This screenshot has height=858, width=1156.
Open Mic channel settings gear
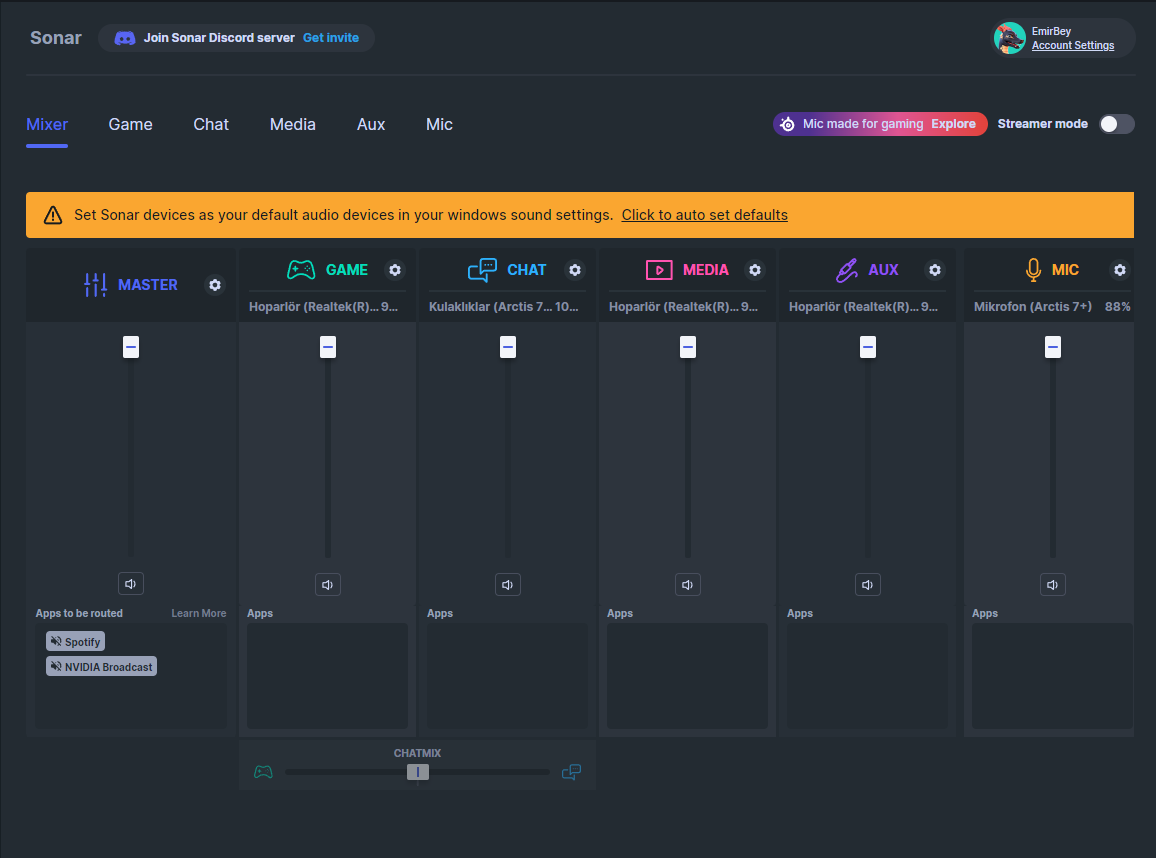tap(1120, 270)
